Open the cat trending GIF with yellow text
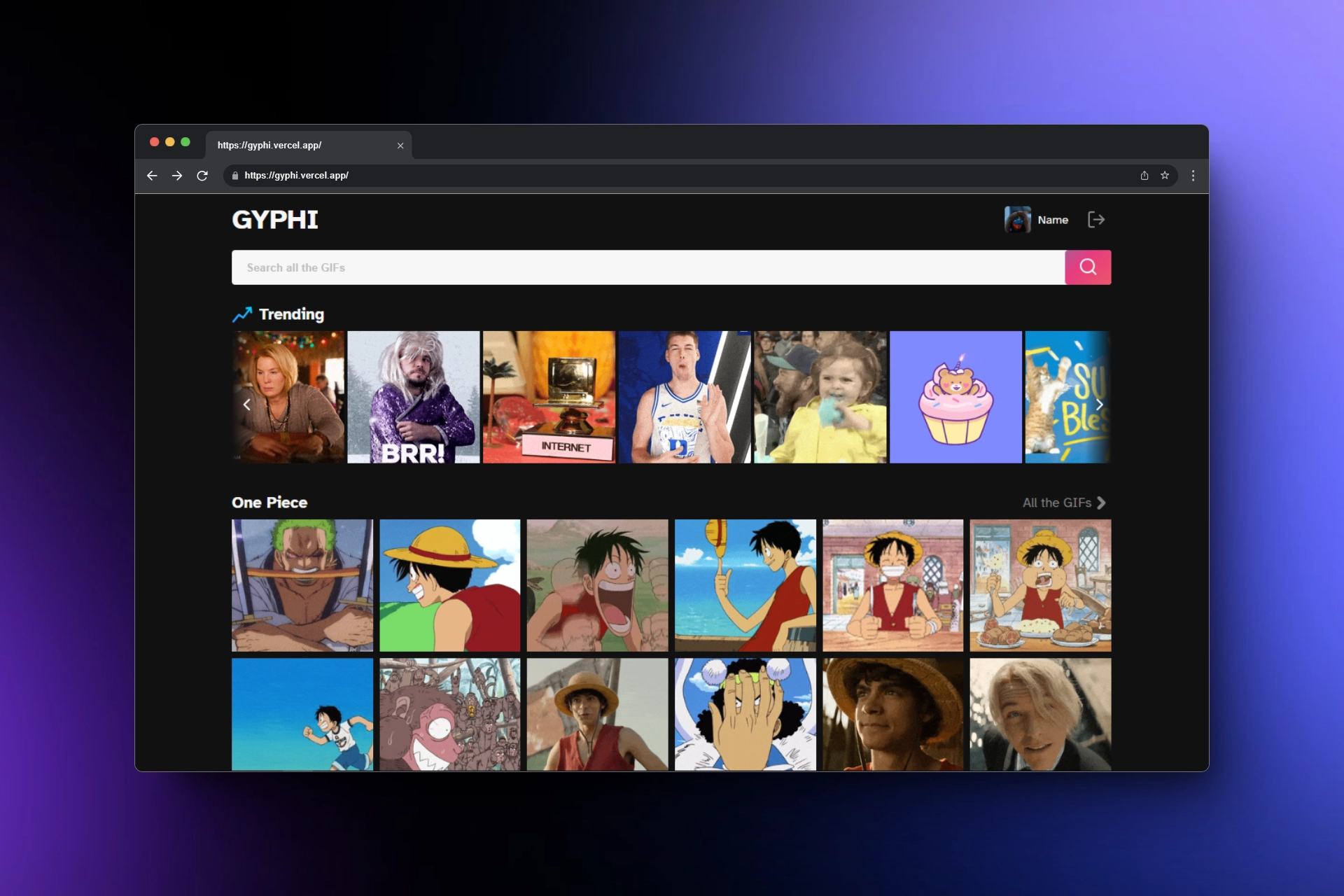1344x896 pixels. (x=1067, y=397)
